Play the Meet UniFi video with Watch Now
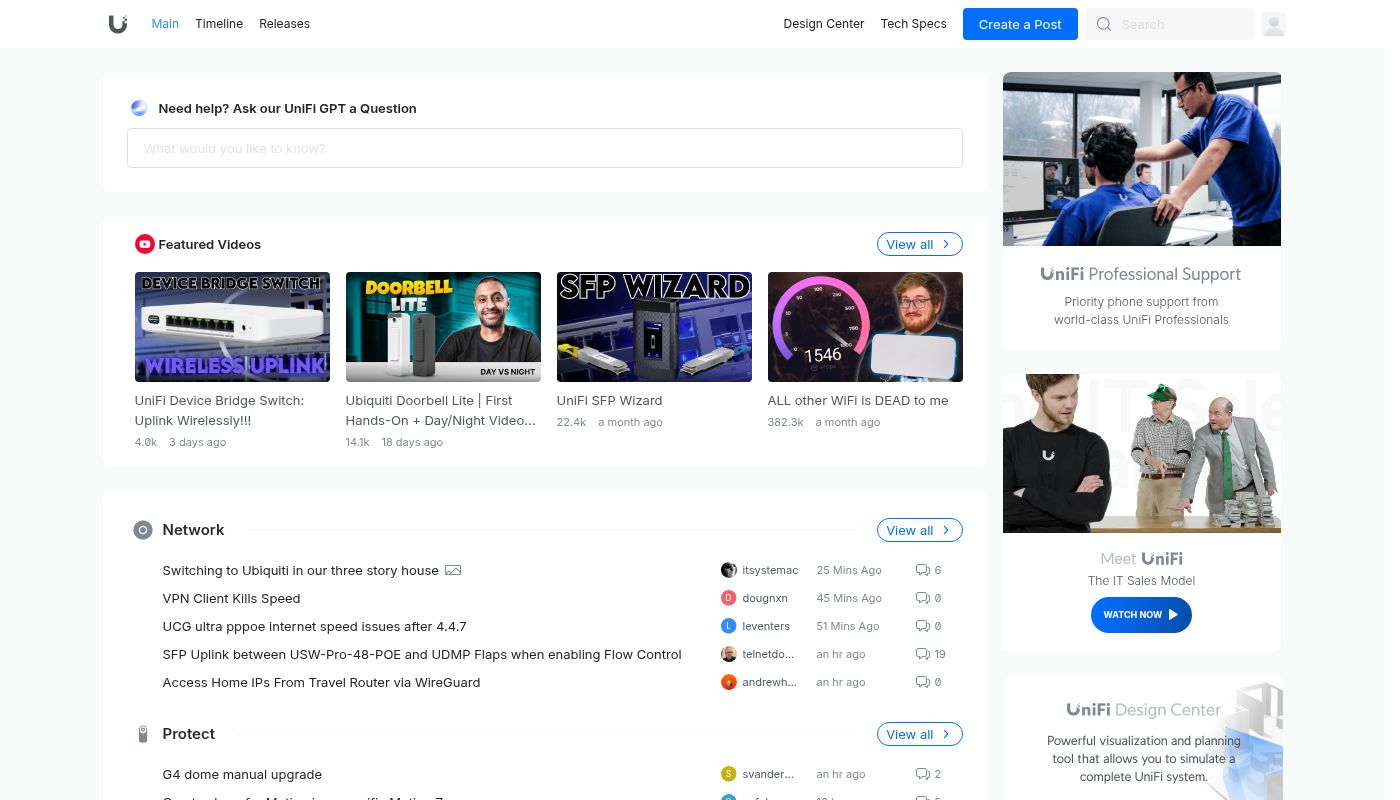Viewport: 1400px width, 800px height. [x=1140, y=615]
